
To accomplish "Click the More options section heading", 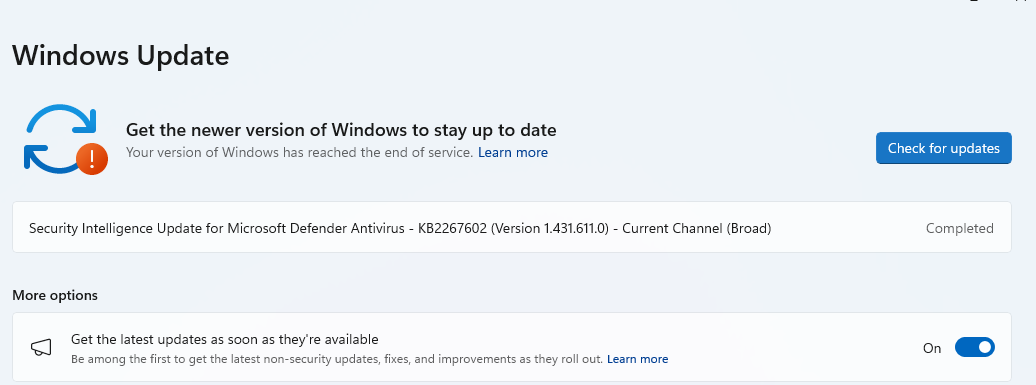I will click(55, 295).
